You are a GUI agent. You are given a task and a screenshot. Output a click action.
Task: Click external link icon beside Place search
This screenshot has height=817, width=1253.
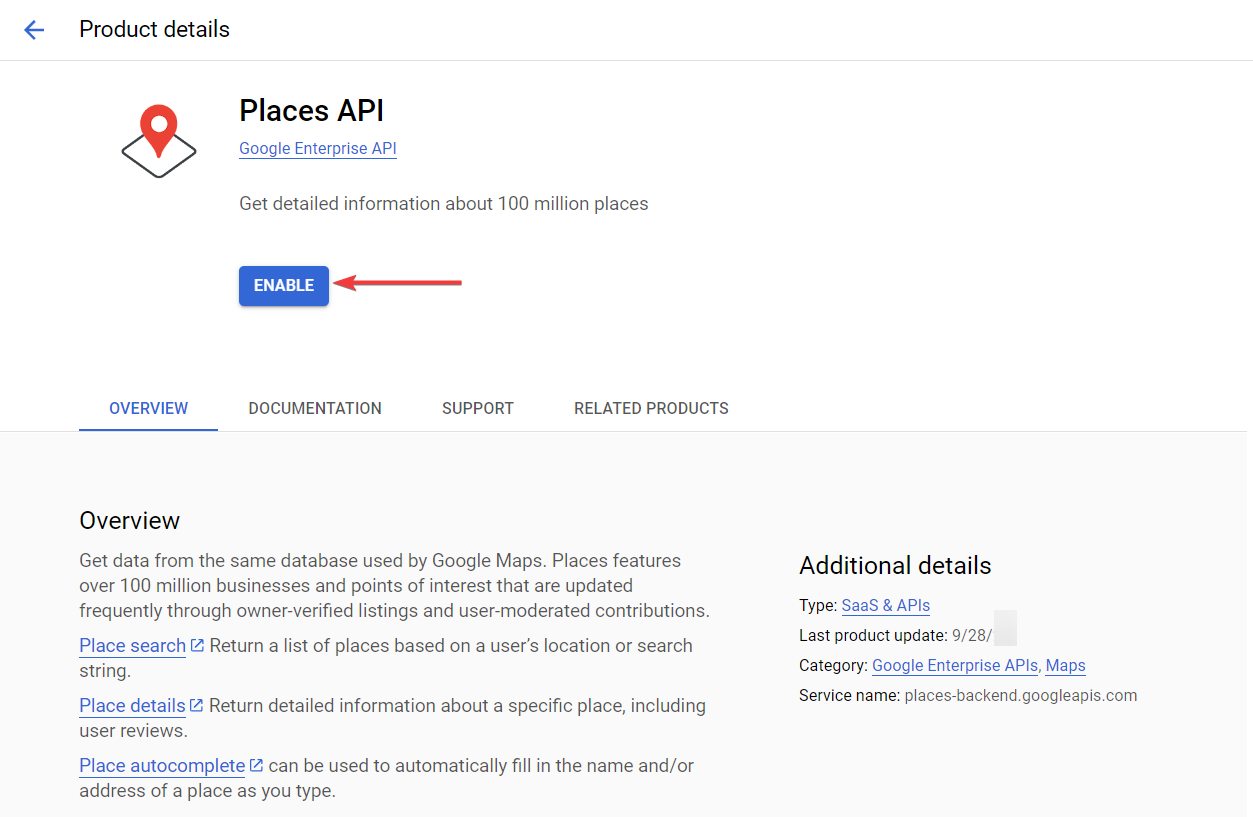(197, 645)
